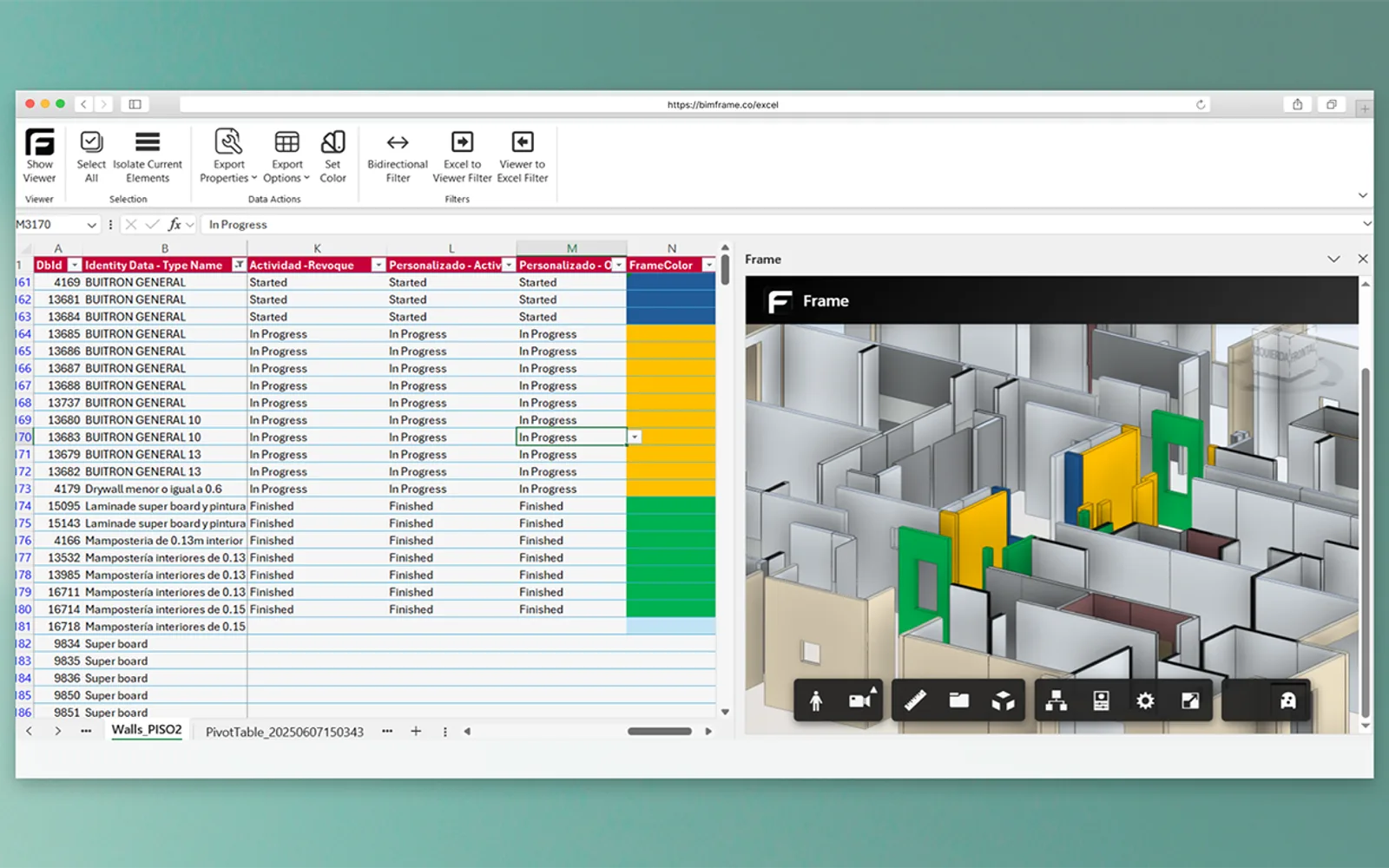Open the model browser hierarchy icon
Viewport: 1389px width, 868px height.
click(1056, 700)
